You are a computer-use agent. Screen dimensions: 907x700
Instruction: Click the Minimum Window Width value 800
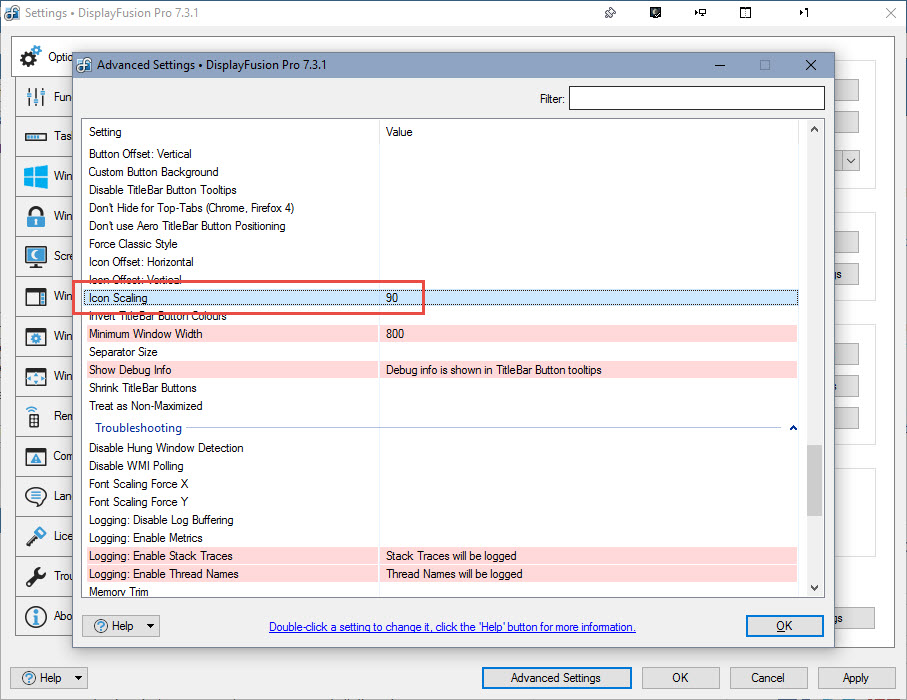tap(395, 334)
